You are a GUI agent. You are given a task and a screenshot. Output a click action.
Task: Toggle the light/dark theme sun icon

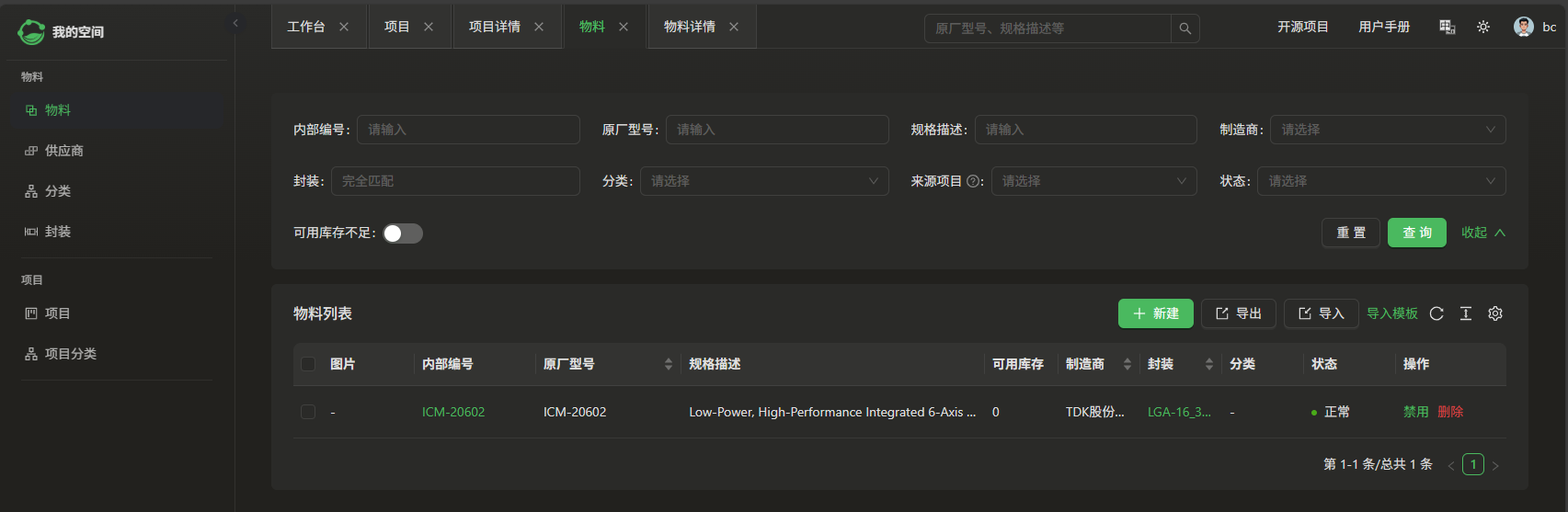[x=1483, y=27]
